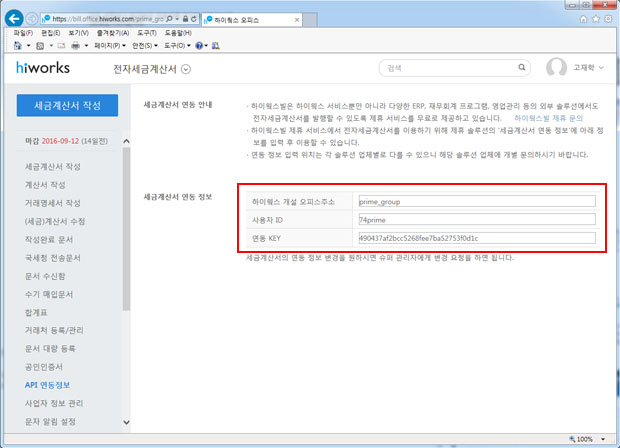
Task: Open 공인인증서 in the sidebar
Action: click(44, 367)
